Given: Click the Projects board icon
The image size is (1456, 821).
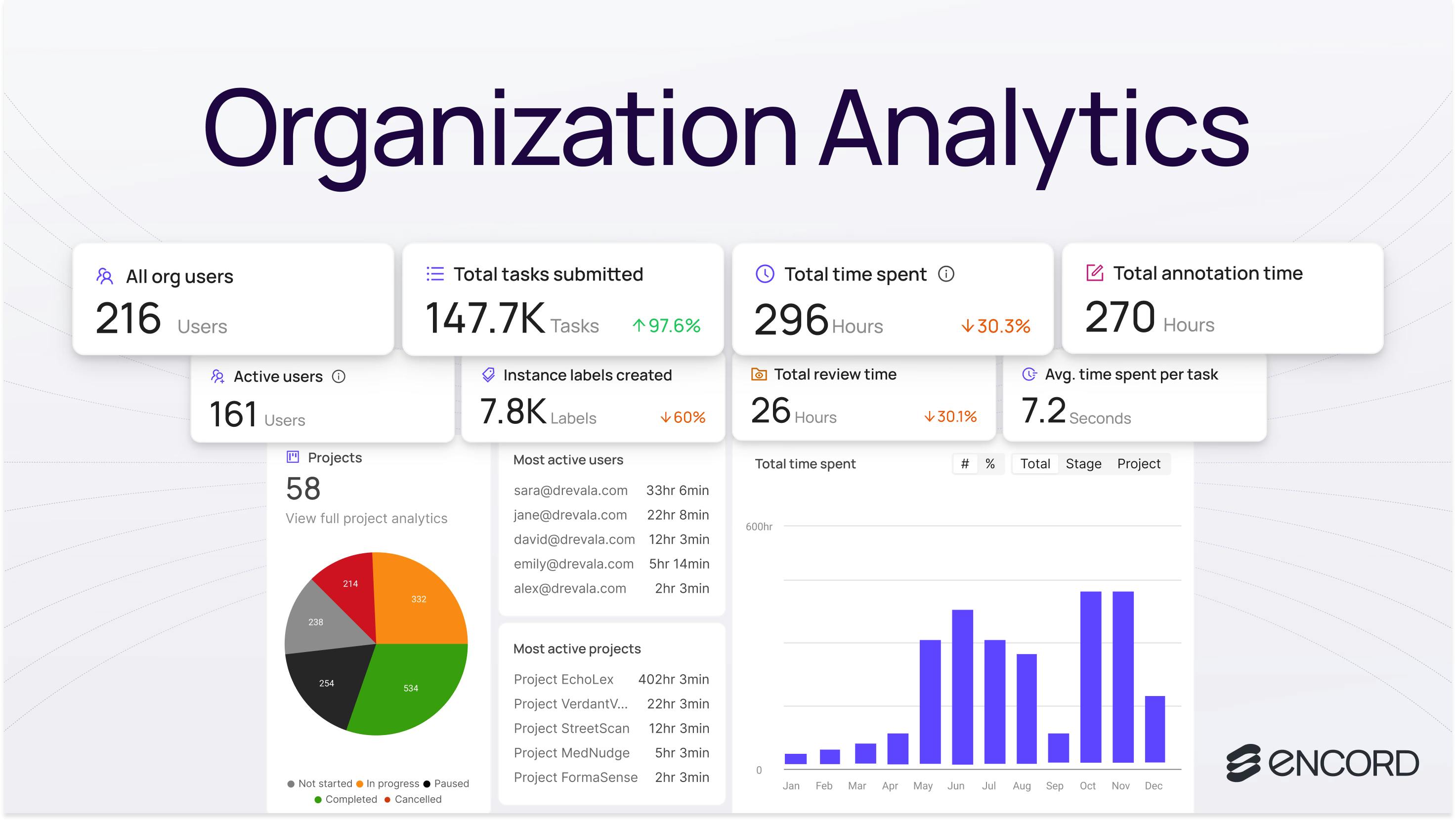Looking at the screenshot, I should [x=293, y=457].
